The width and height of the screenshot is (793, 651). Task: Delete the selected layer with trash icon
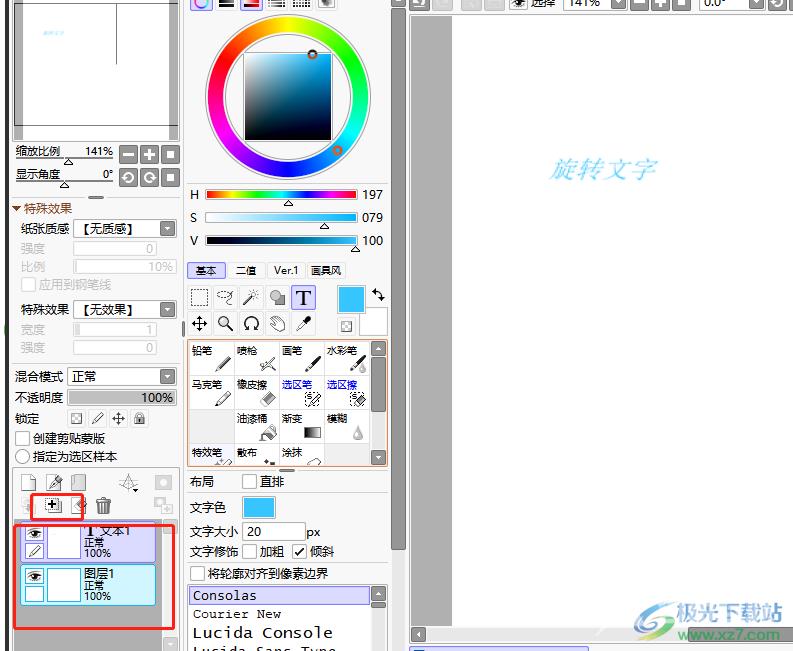(103, 505)
